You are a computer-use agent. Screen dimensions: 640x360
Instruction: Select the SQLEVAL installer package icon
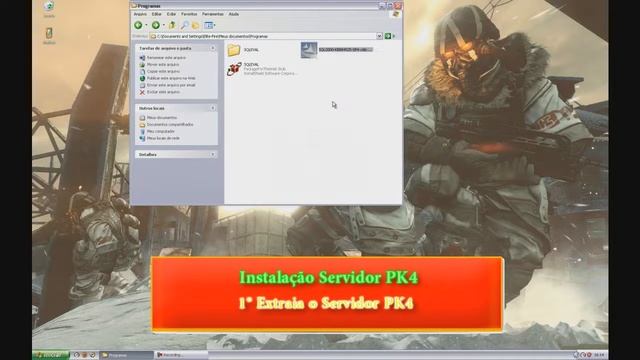234,69
